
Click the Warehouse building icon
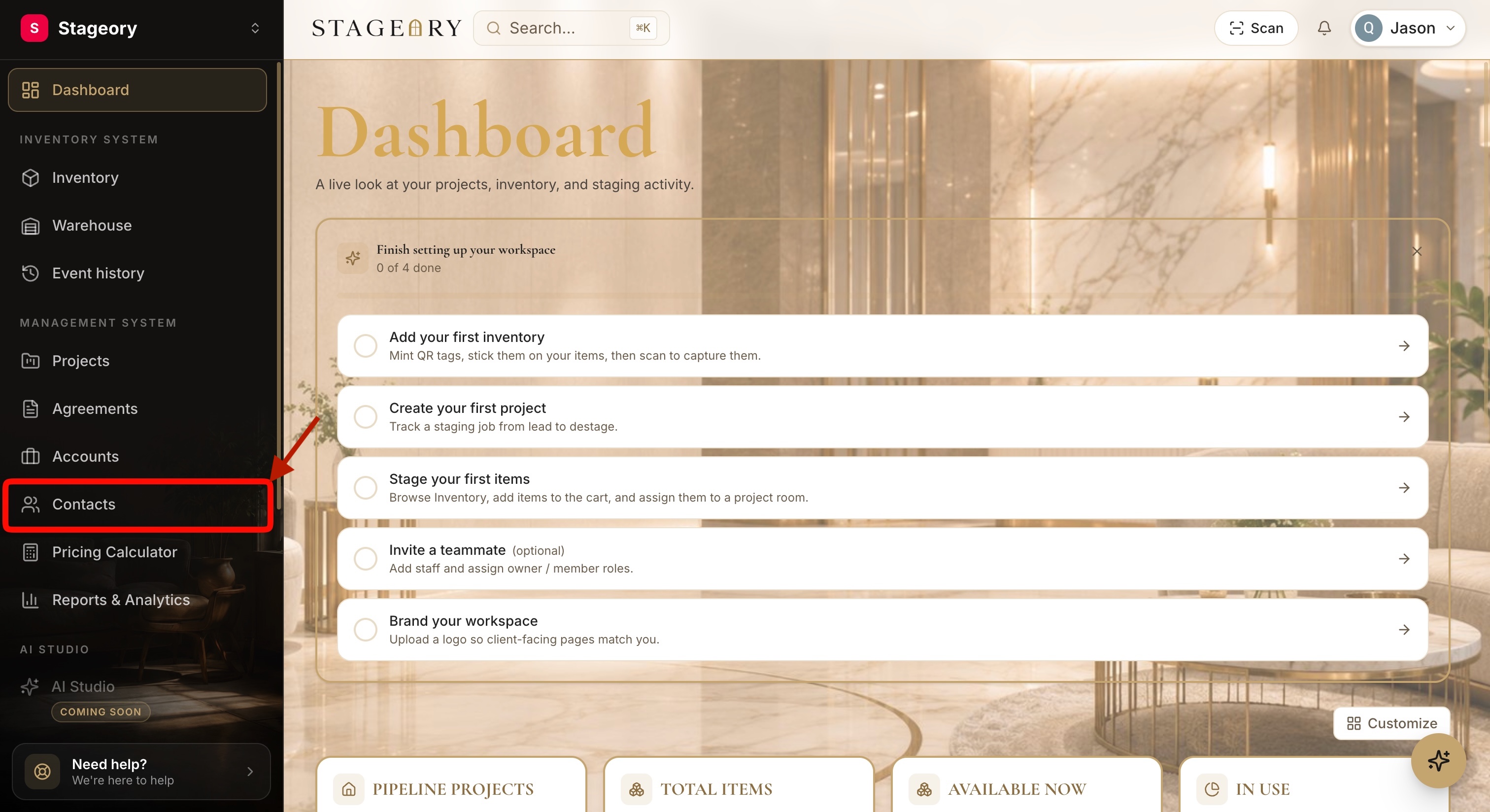tap(30, 226)
